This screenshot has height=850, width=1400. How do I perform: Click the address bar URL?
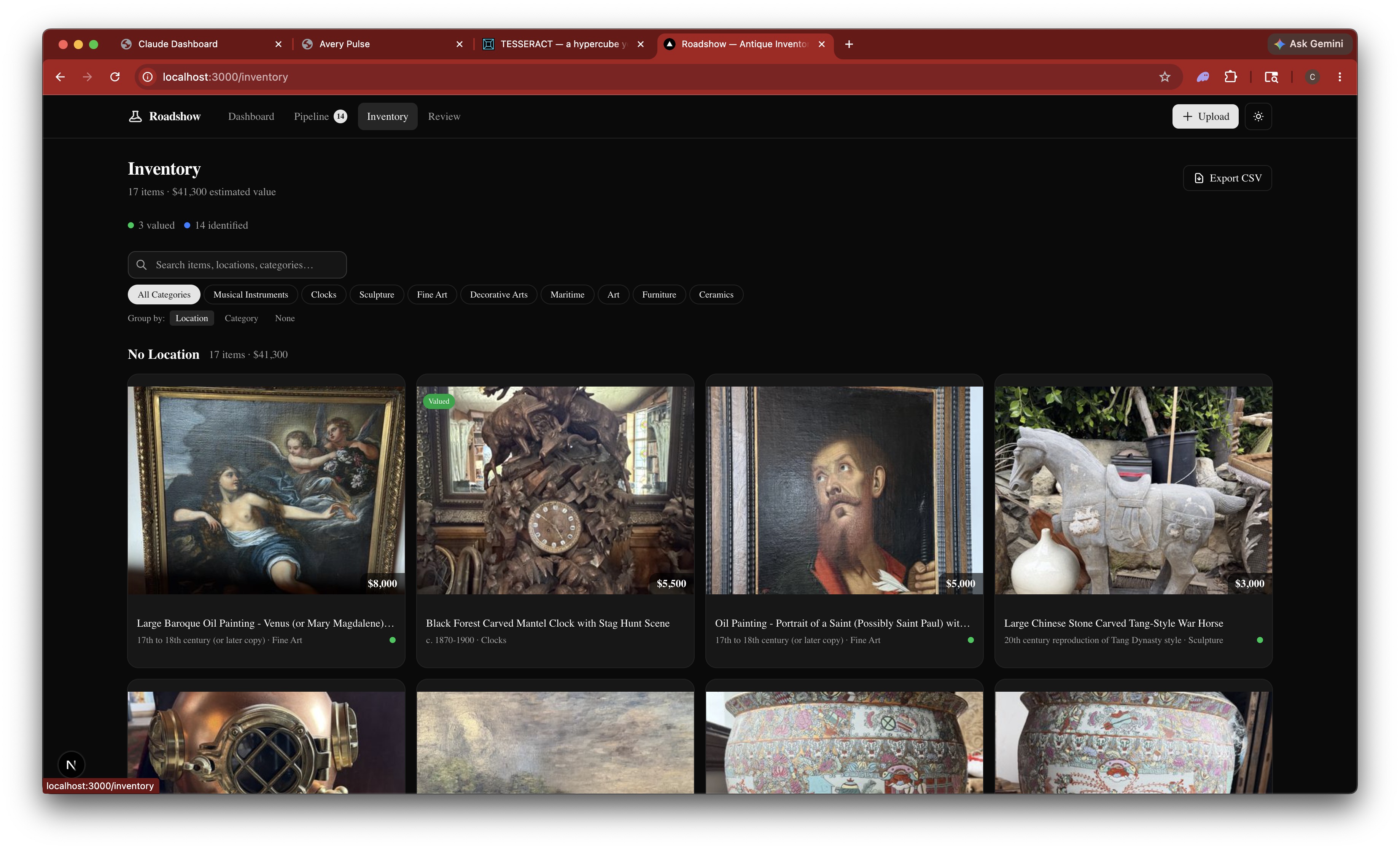point(225,77)
